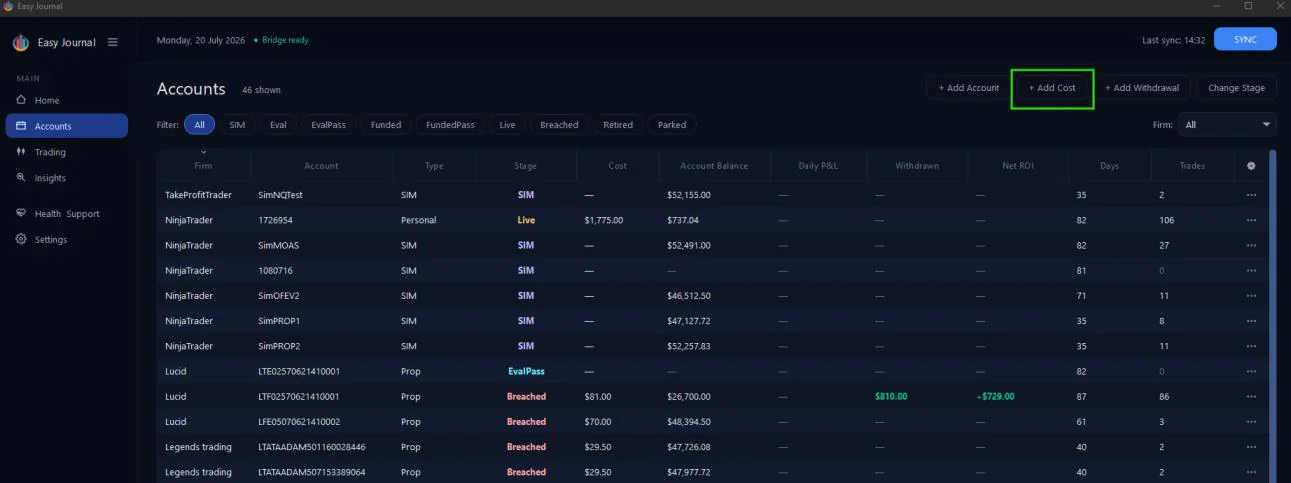Image resolution: width=1291 pixels, height=483 pixels.
Task: Filter accounts by EvalPass
Action: 328,125
